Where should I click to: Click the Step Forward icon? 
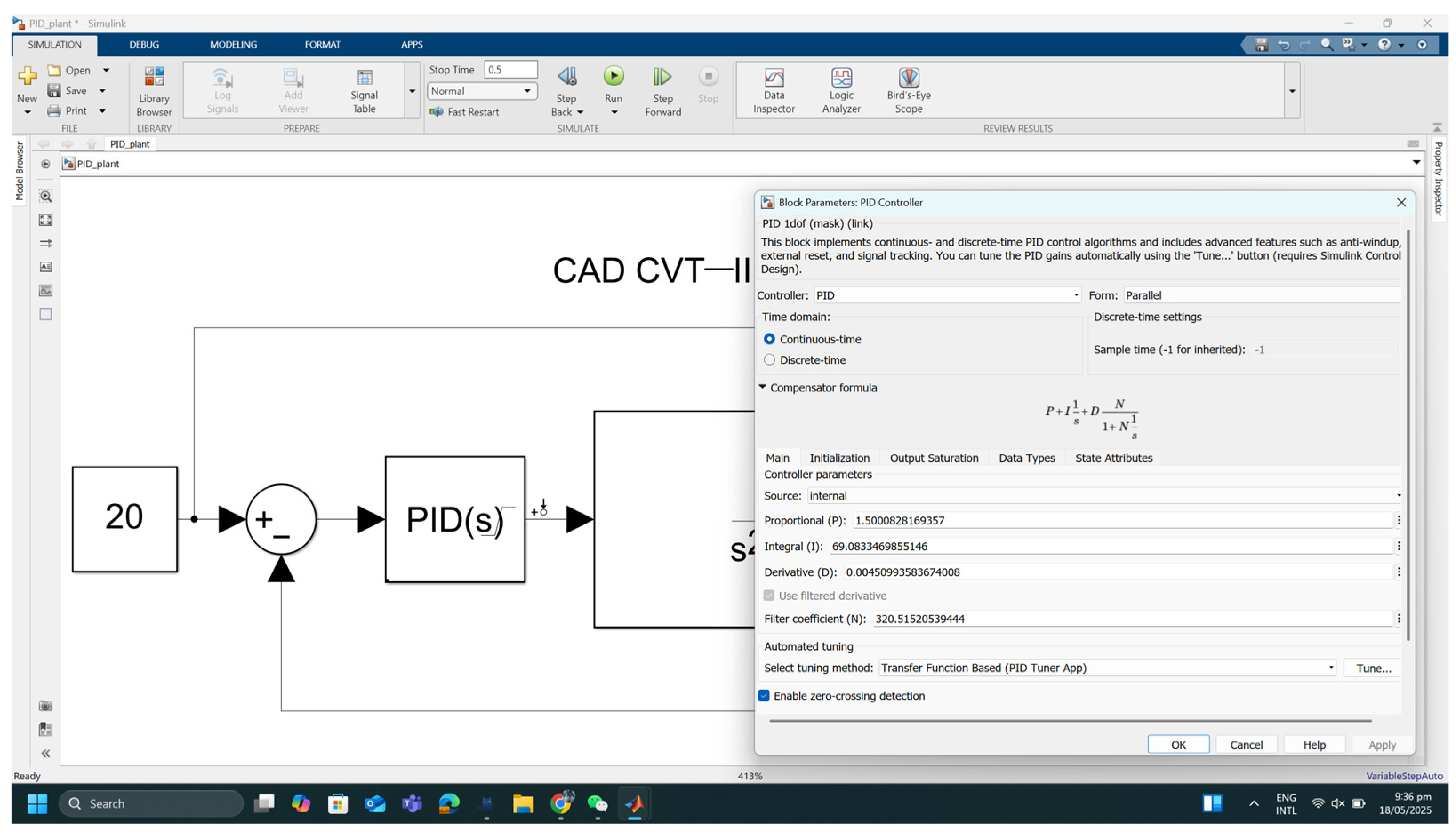(x=662, y=77)
